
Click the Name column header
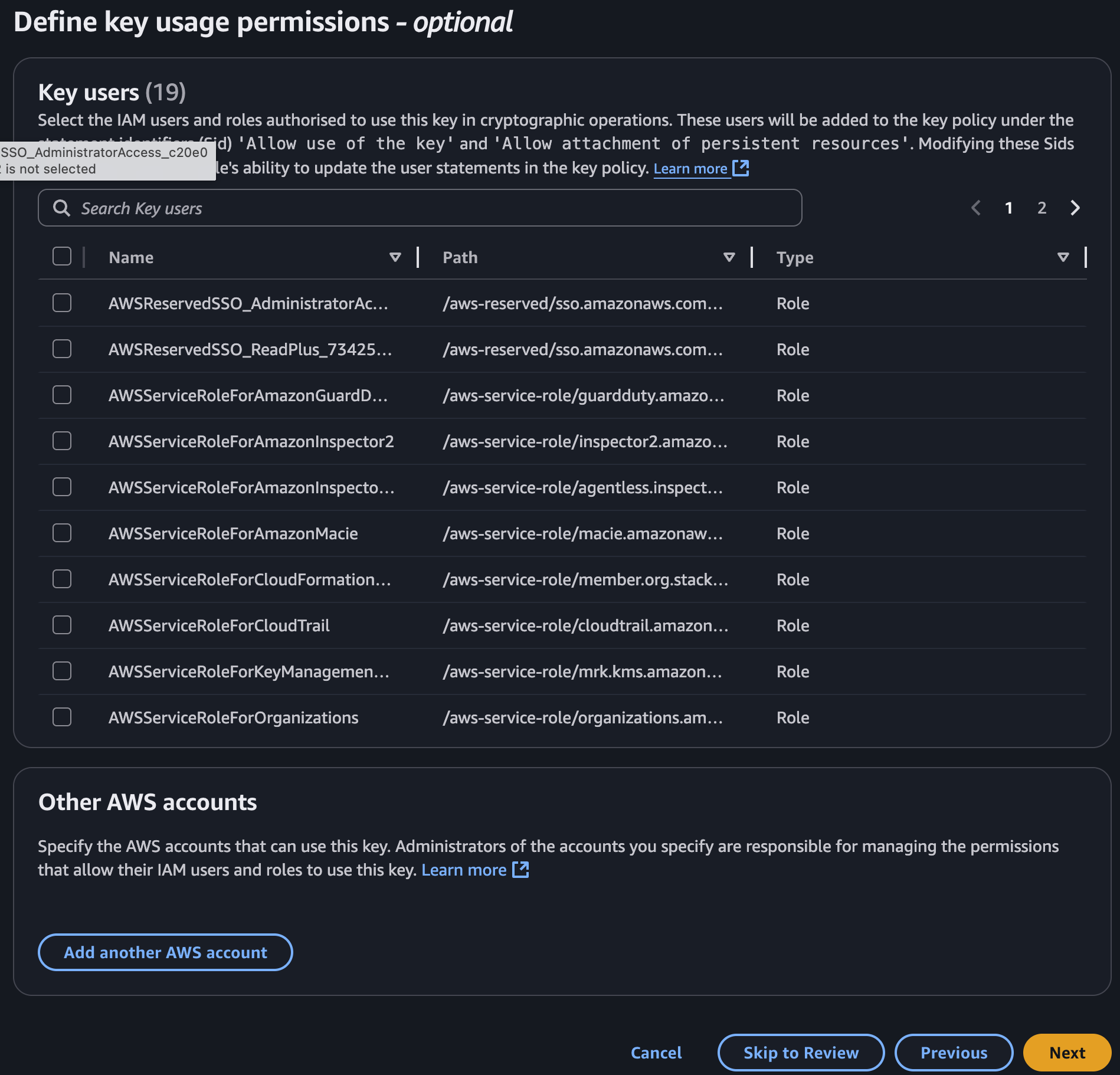(x=131, y=257)
